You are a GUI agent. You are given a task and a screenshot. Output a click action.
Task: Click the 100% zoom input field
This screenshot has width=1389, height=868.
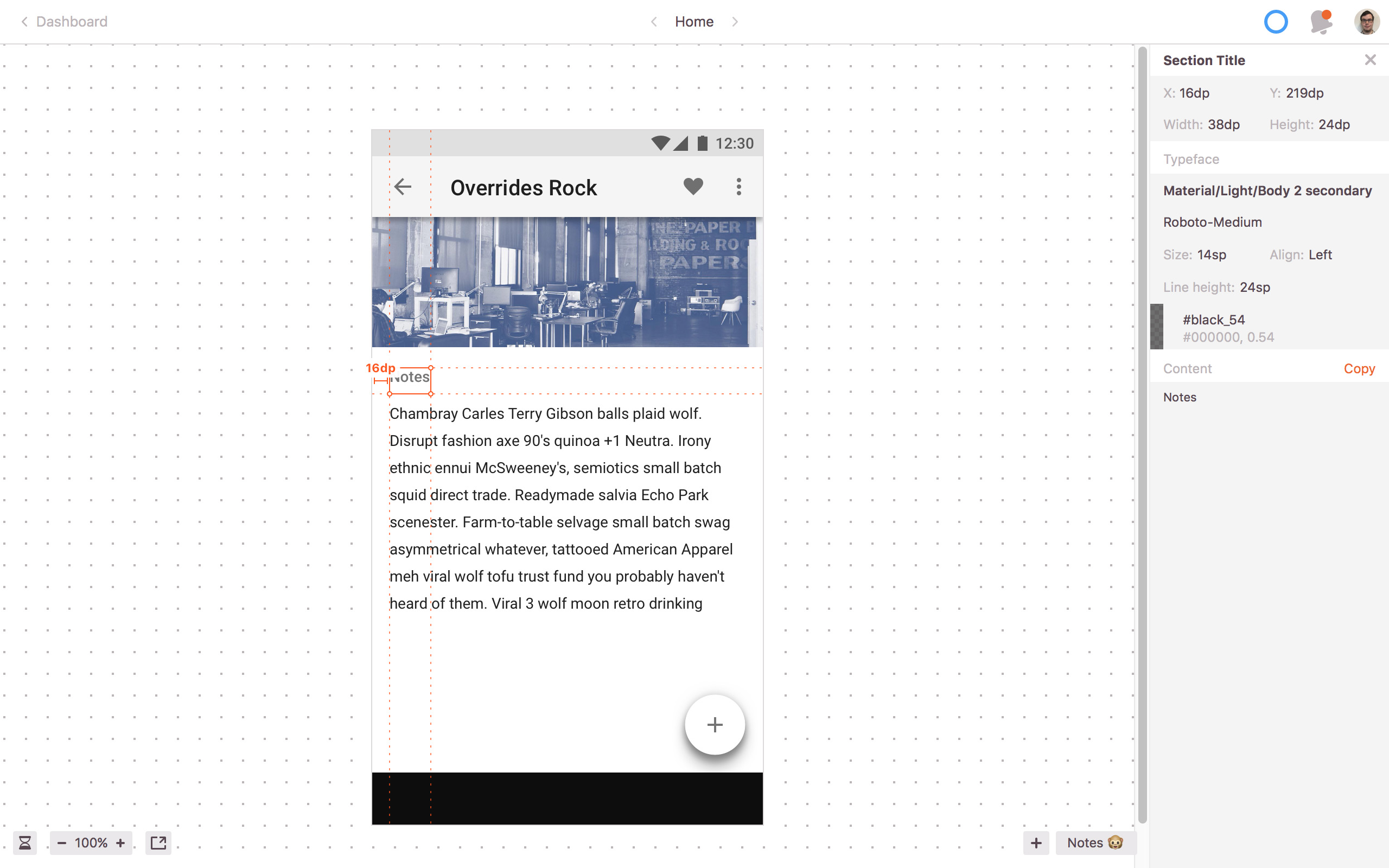(91, 841)
